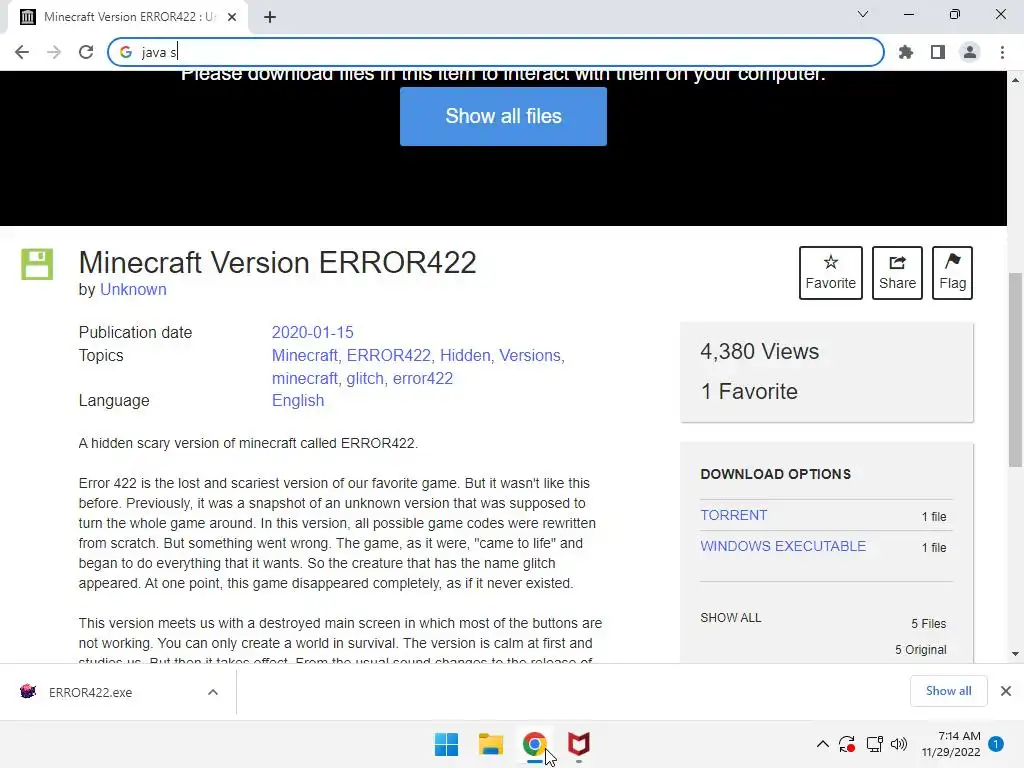Click the address bar containing 'java s'
This screenshot has height=768, width=1024.
[496, 52]
